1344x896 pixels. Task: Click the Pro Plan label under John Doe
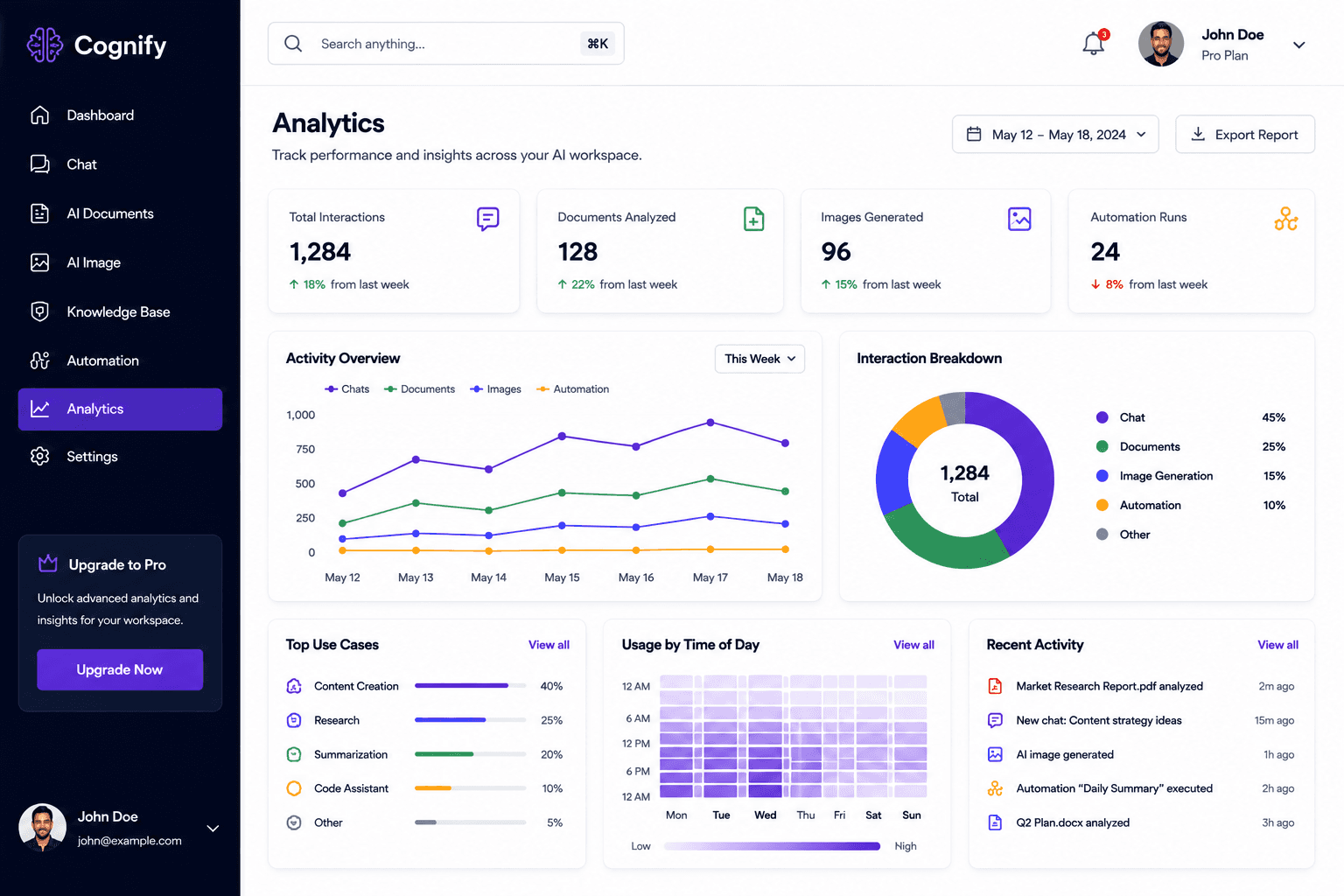point(1225,56)
